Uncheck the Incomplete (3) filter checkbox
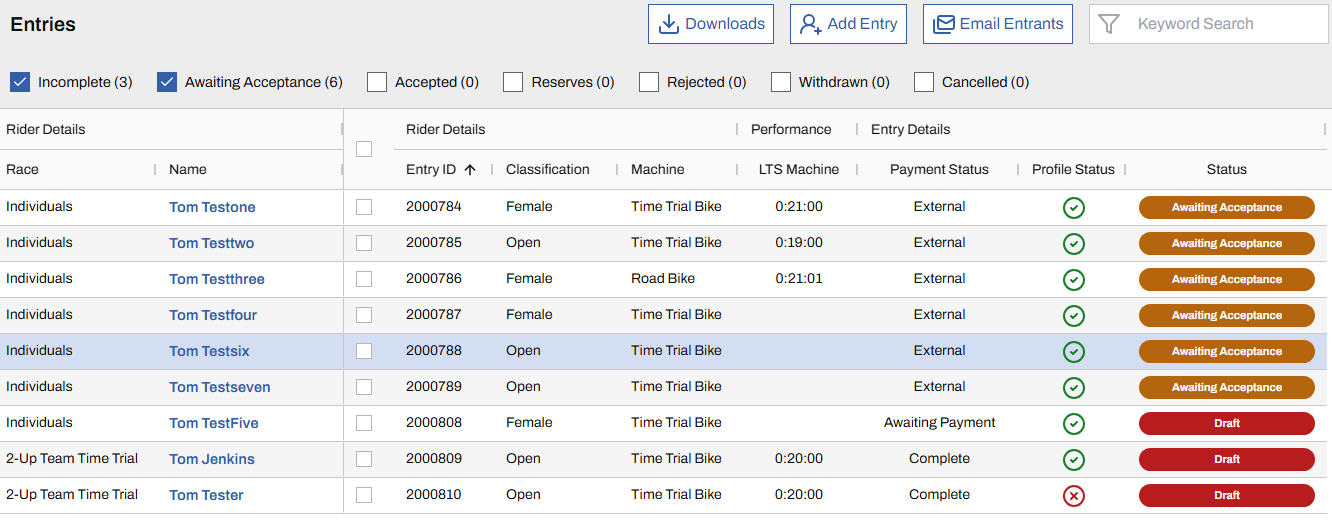The height and width of the screenshot is (520, 1332). pyautogui.click(x=20, y=82)
